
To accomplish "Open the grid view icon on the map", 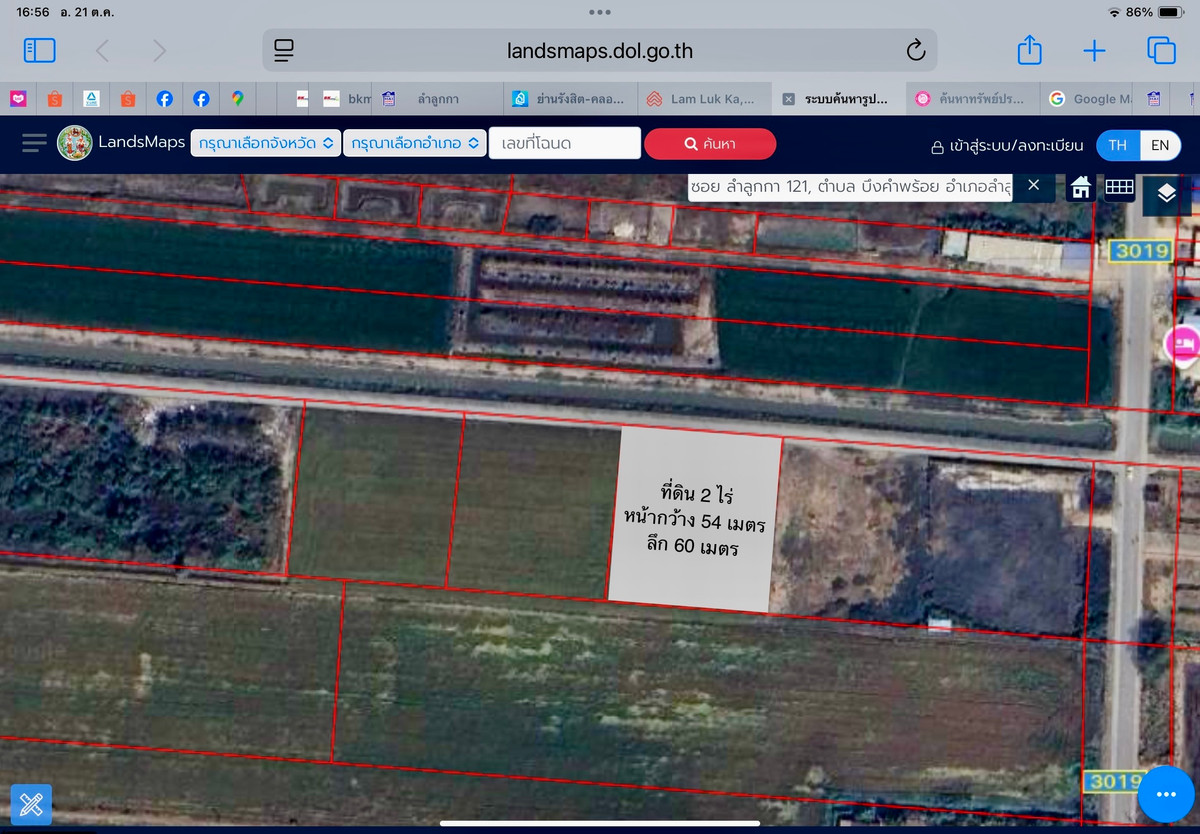I will coord(1119,187).
